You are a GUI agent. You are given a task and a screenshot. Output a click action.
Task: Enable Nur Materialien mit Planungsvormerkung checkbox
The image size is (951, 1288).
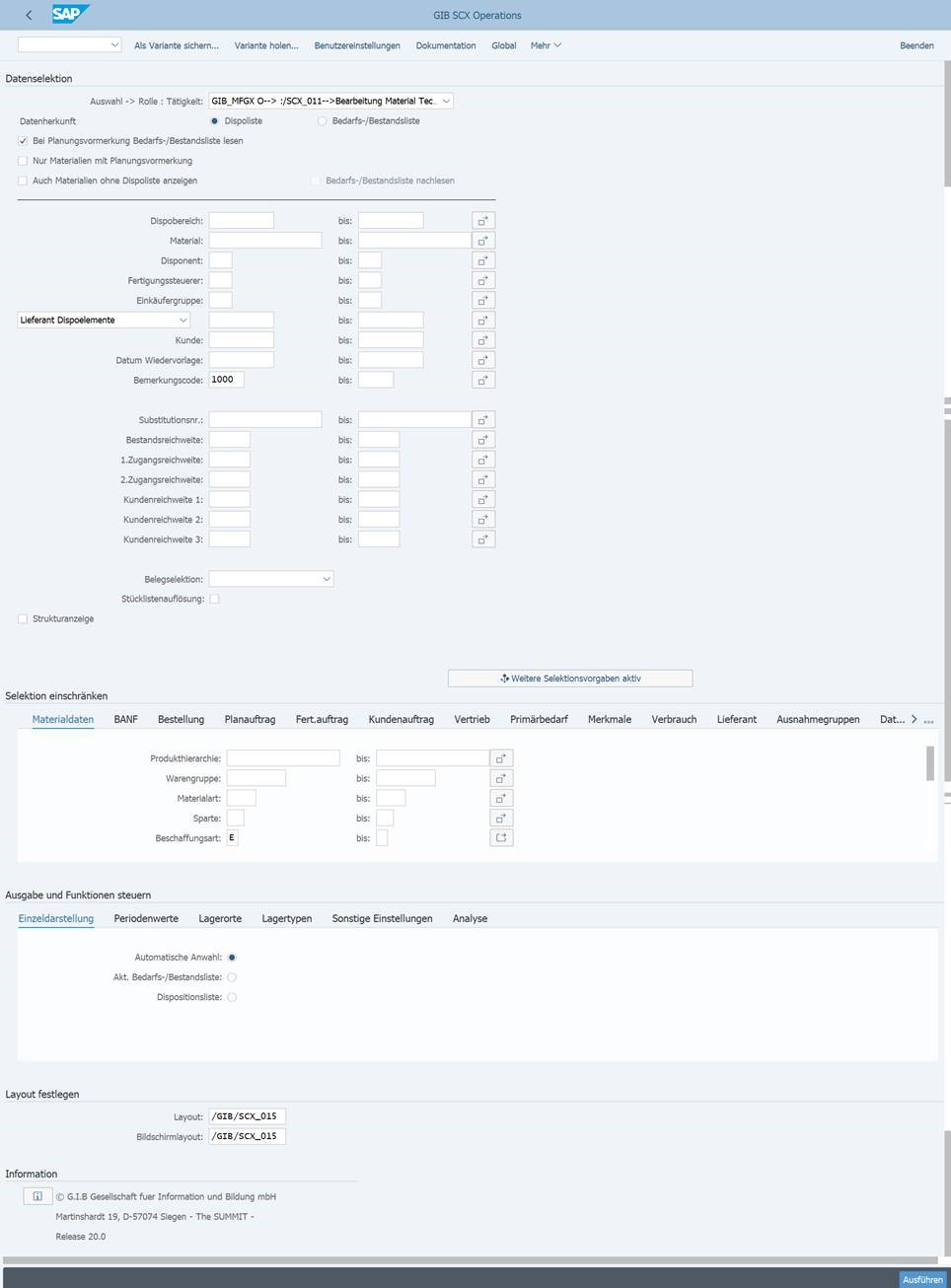click(x=23, y=161)
